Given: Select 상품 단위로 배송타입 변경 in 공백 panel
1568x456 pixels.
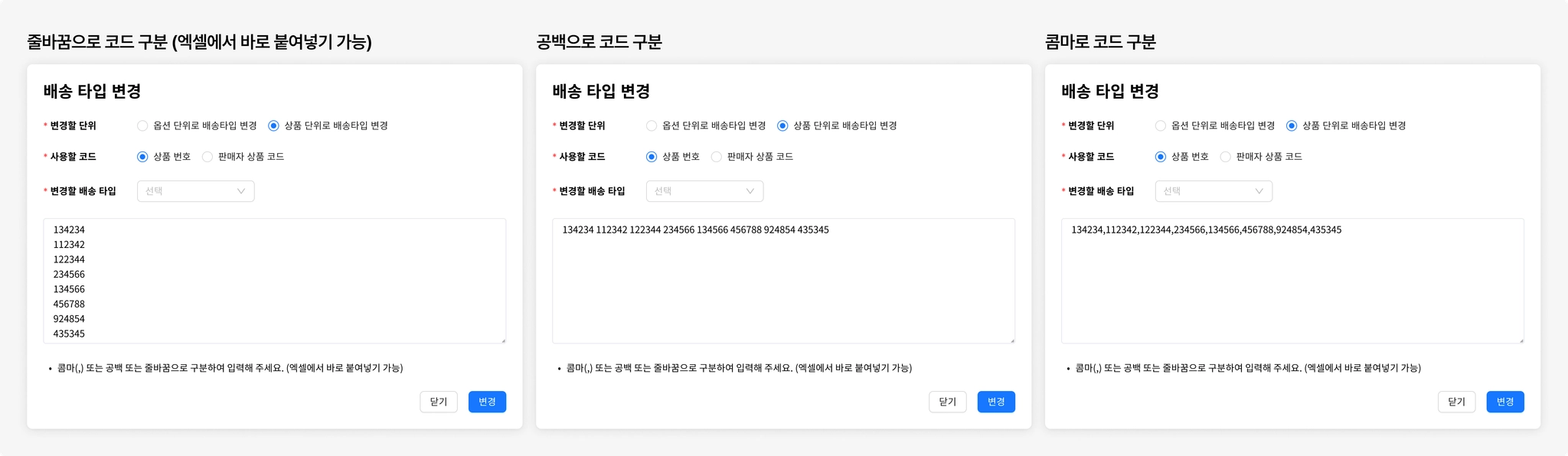Looking at the screenshot, I should (782, 126).
